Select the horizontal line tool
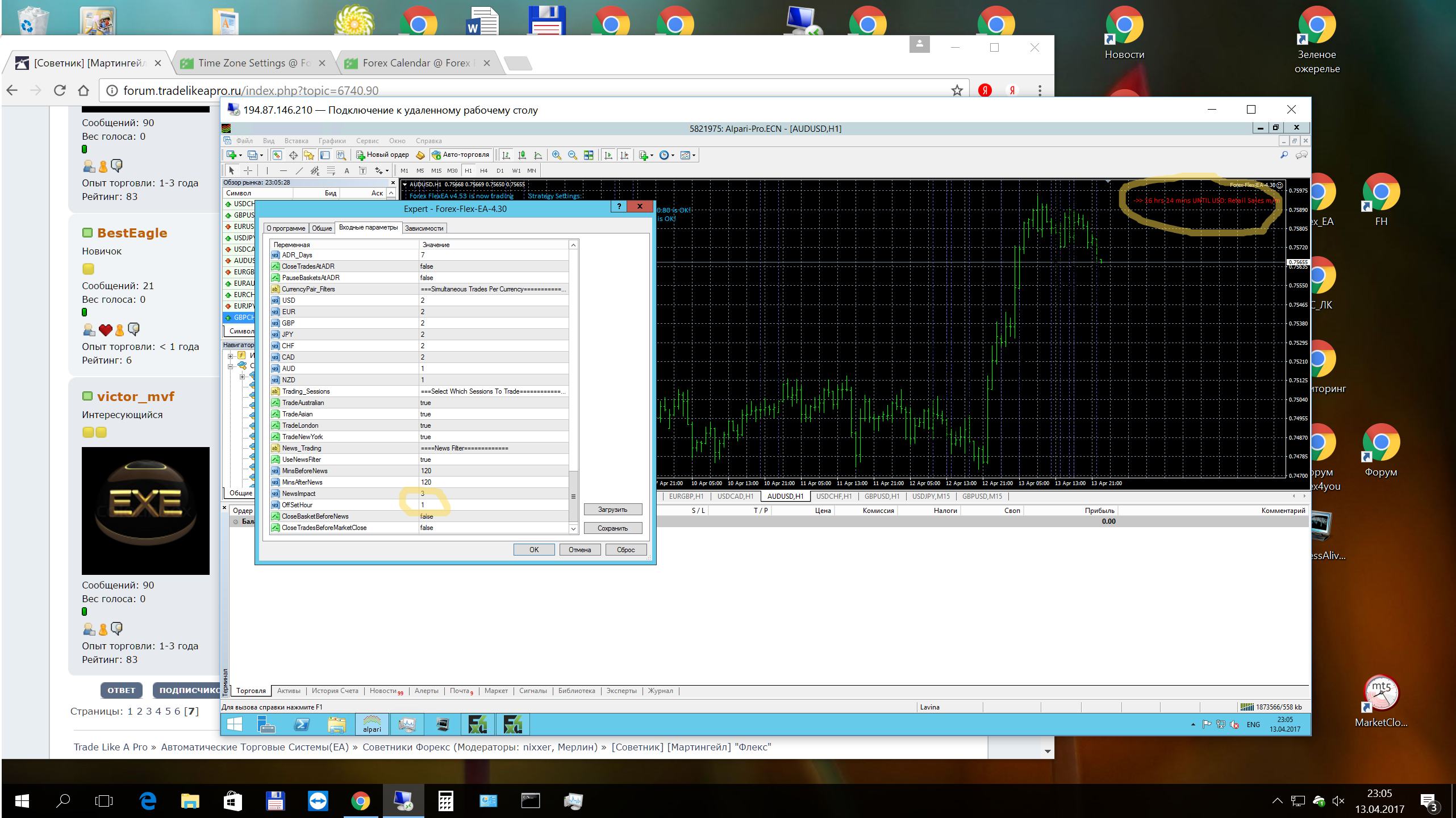 [x=283, y=170]
